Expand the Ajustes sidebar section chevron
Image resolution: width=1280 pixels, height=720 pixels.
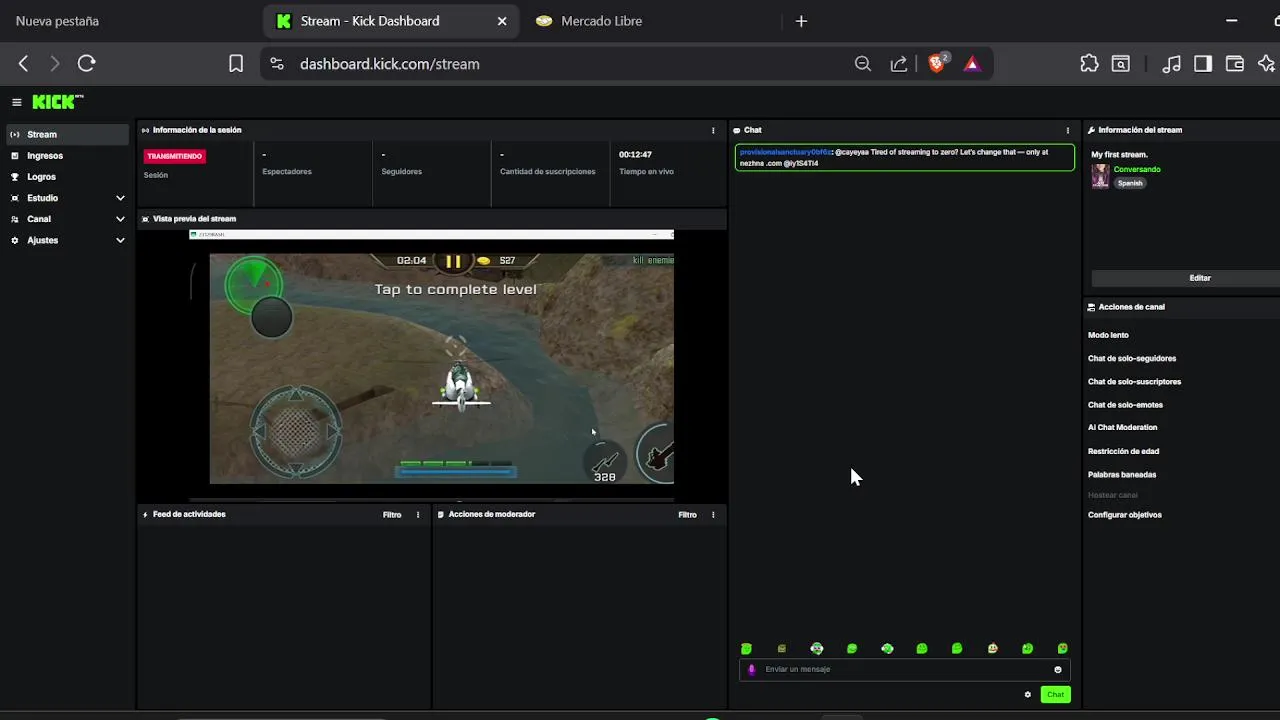pos(120,240)
